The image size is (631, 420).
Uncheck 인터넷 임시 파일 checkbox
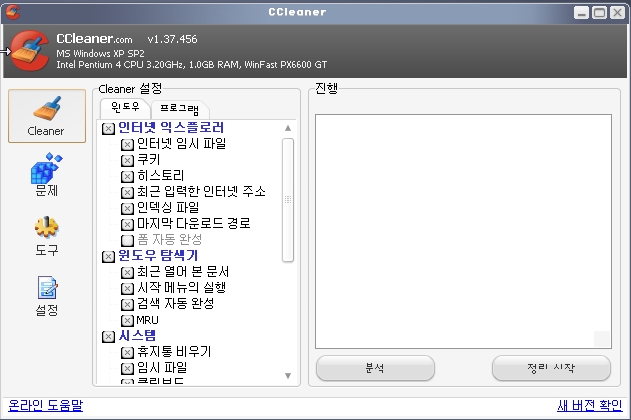[127, 145]
